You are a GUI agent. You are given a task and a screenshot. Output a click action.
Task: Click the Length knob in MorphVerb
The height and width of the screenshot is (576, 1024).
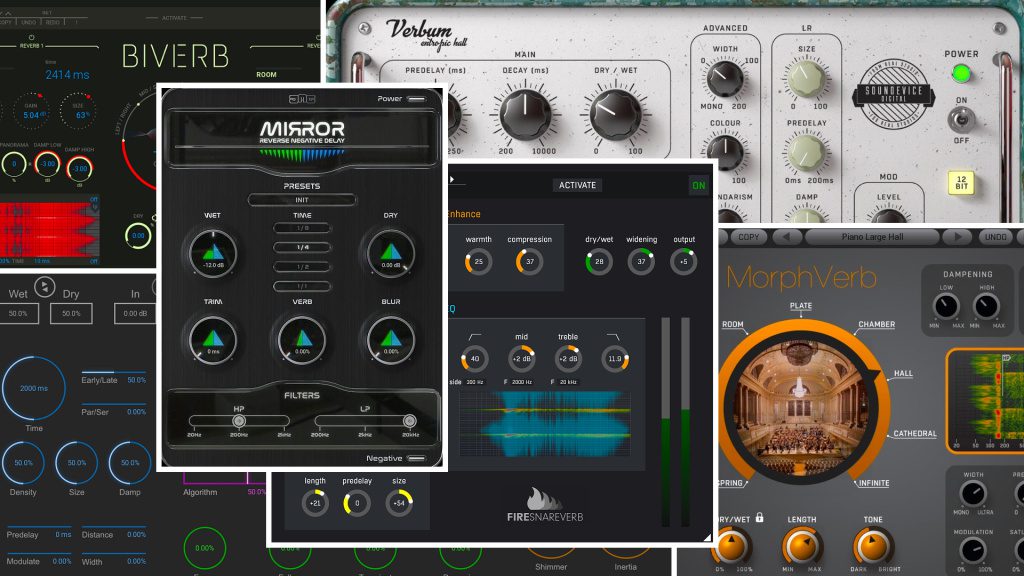point(801,547)
